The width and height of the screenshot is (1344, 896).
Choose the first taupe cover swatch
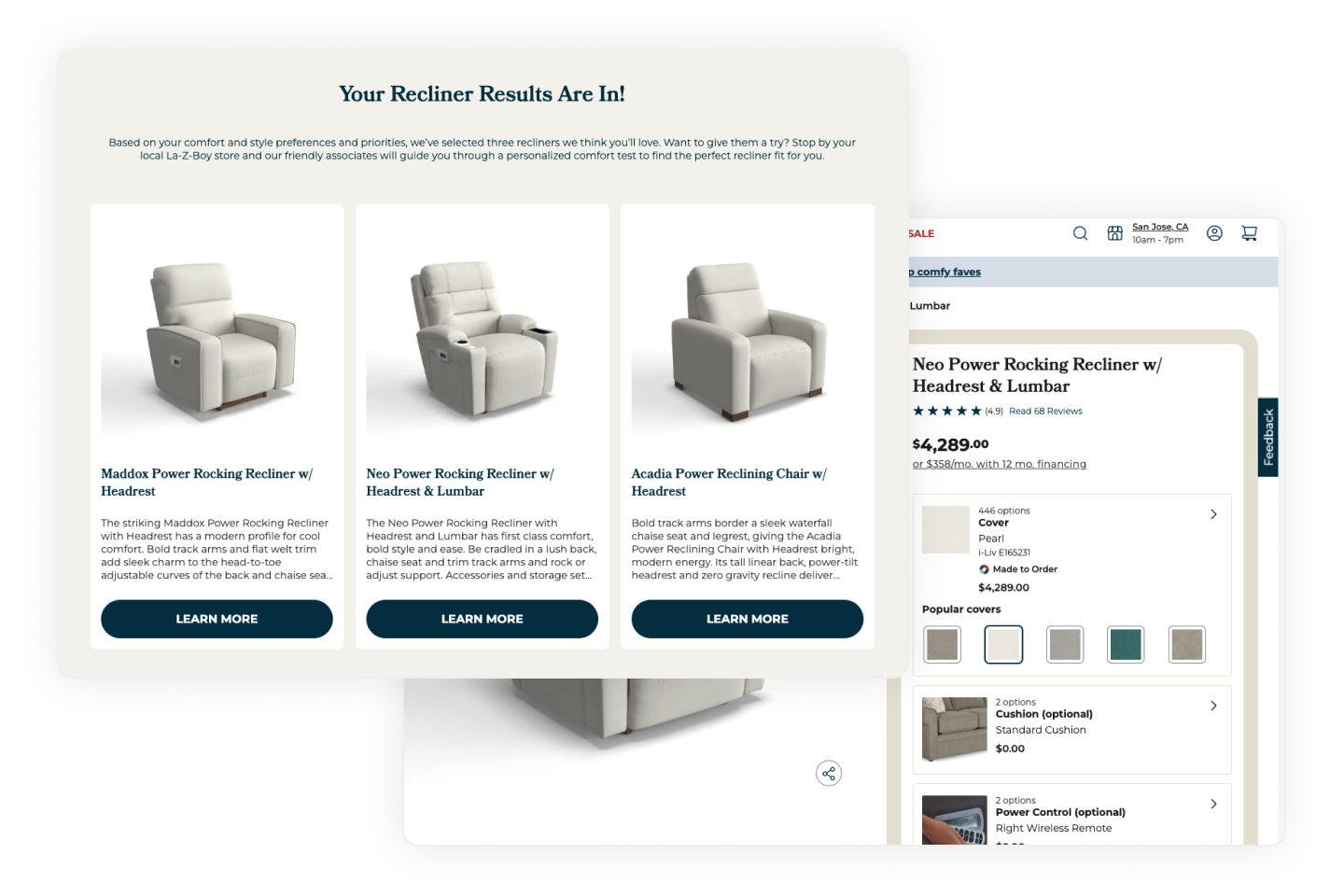943,644
